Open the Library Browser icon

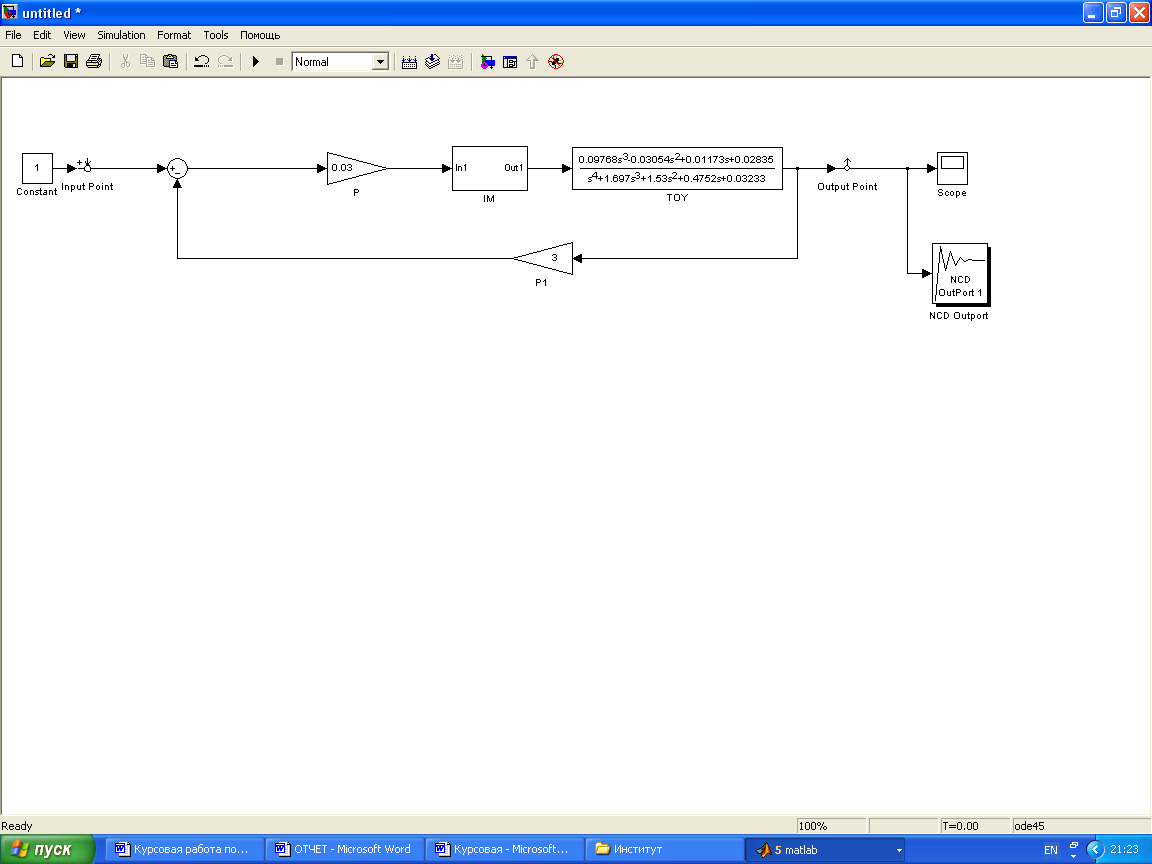click(x=487, y=62)
